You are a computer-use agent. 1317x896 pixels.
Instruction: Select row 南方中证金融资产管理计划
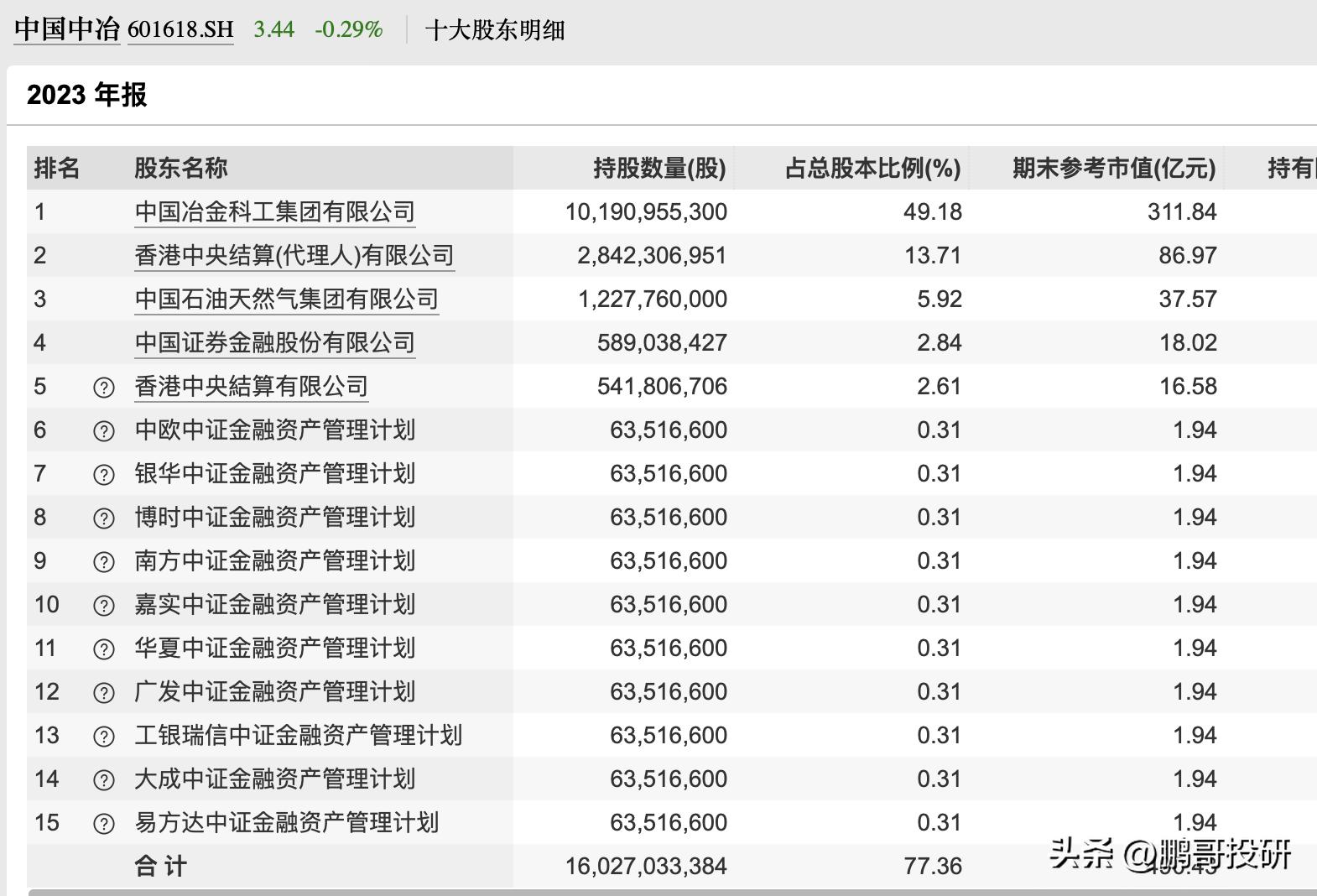[672, 561]
